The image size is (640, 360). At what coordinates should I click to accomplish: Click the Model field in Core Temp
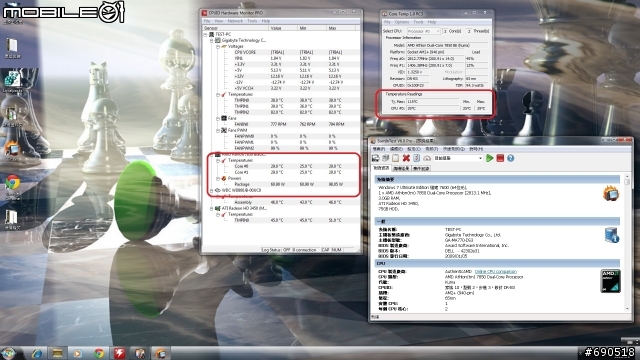pyautogui.click(x=447, y=45)
